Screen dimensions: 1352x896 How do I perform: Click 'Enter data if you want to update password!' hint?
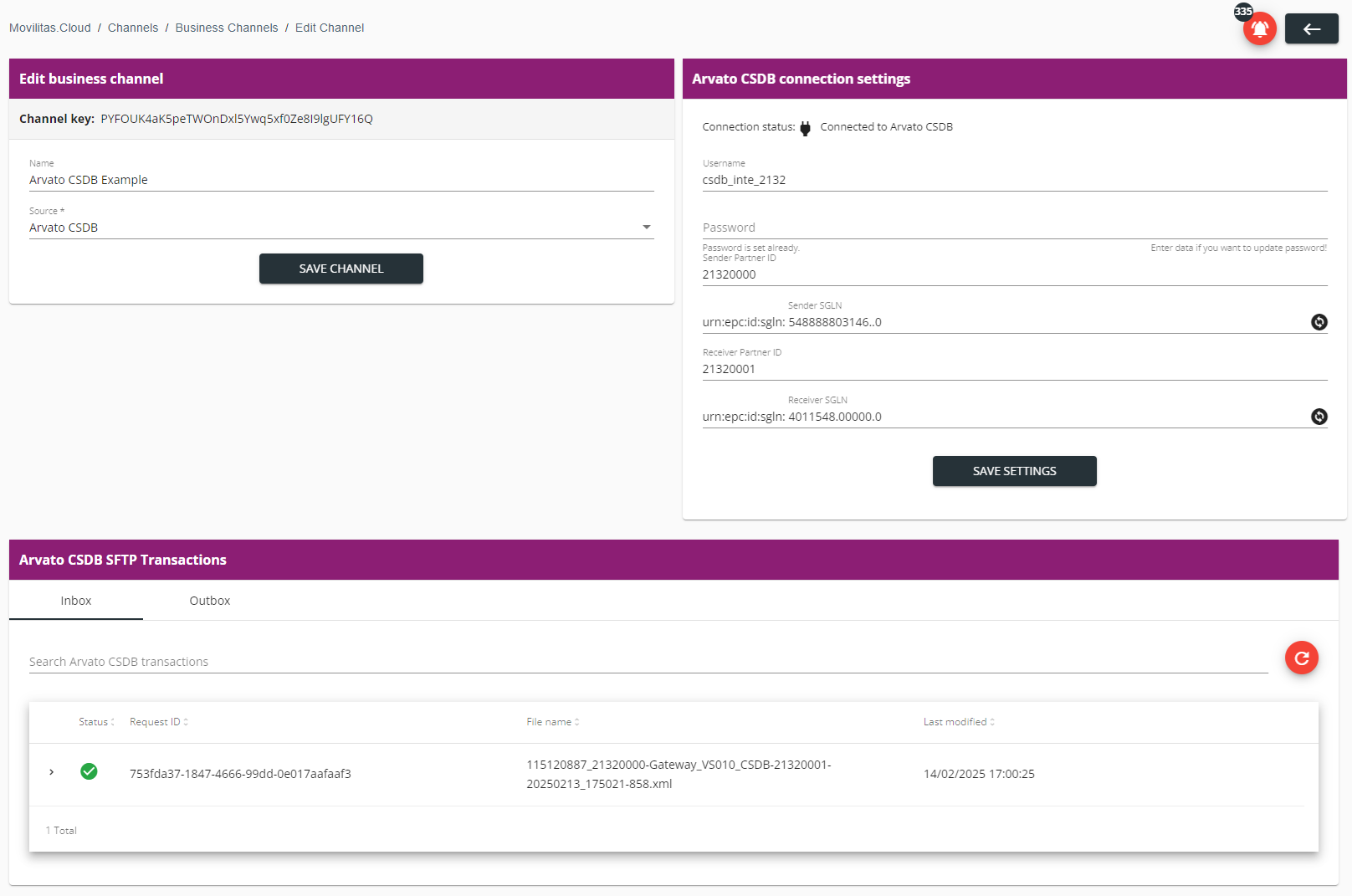tap(1238, 248)
